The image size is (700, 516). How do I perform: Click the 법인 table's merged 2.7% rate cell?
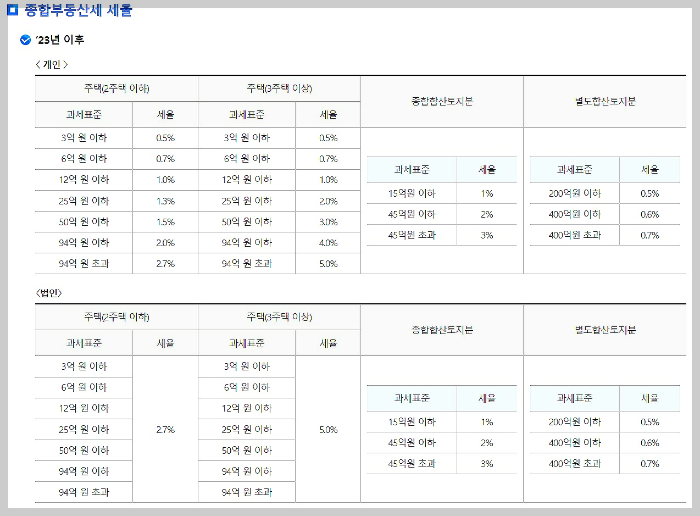tap(165, 429)
